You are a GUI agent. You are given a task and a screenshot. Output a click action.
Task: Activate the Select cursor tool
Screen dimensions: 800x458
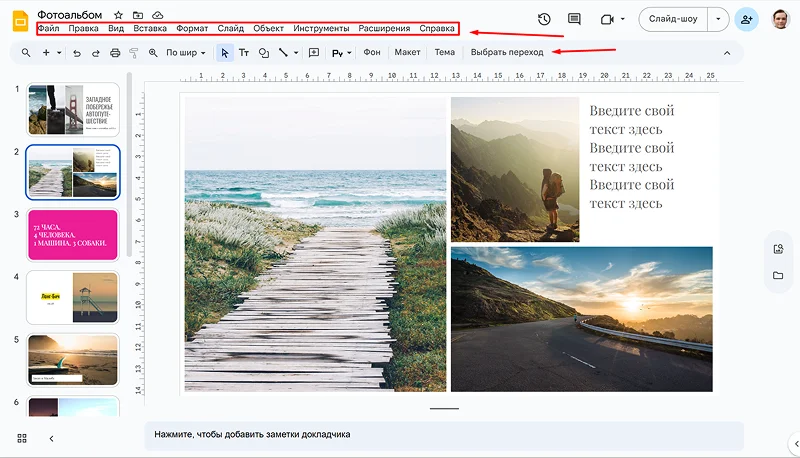tap(224, 52)
